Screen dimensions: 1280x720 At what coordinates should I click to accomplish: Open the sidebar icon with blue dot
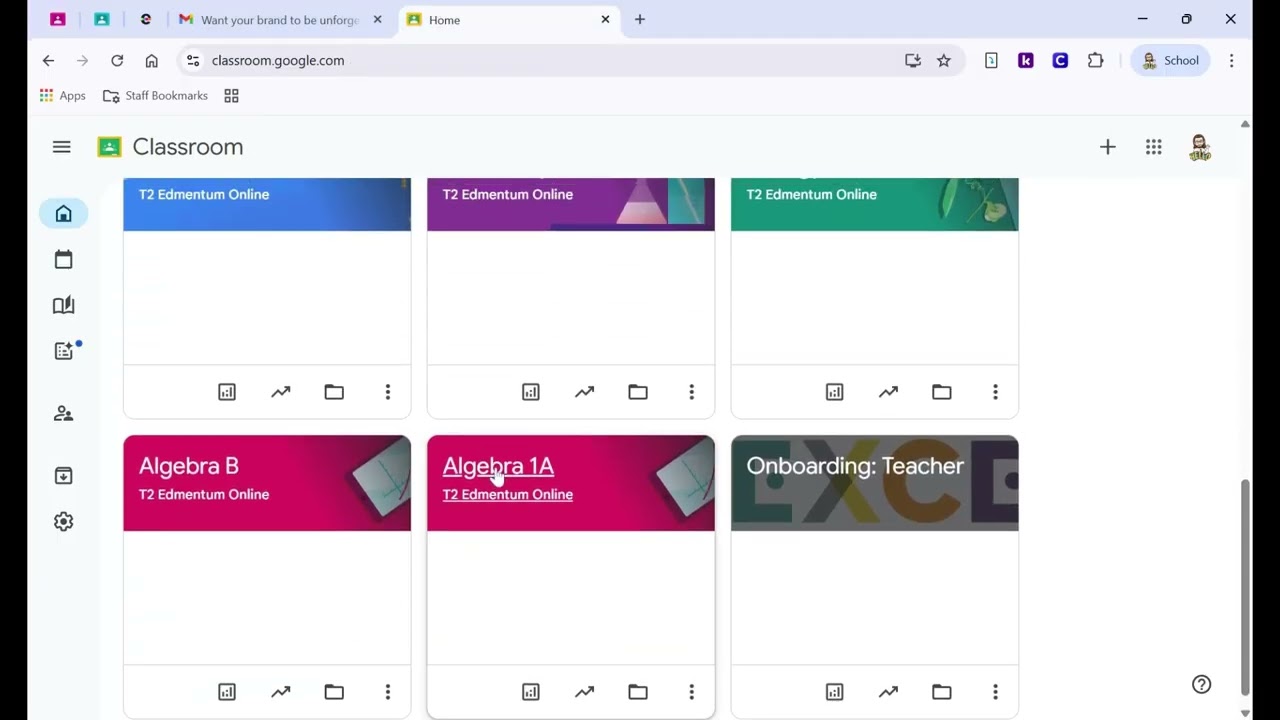coord(65,351)
